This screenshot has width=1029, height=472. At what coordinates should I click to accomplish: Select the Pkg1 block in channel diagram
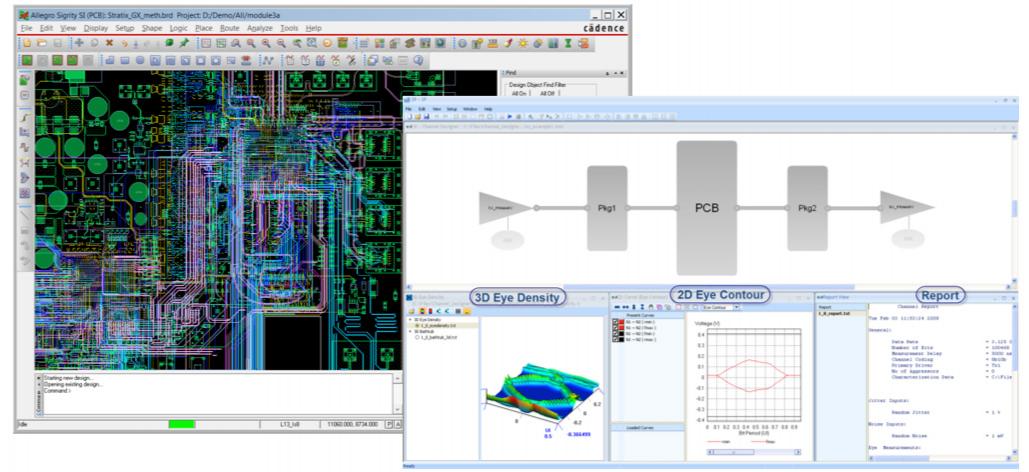607,208
